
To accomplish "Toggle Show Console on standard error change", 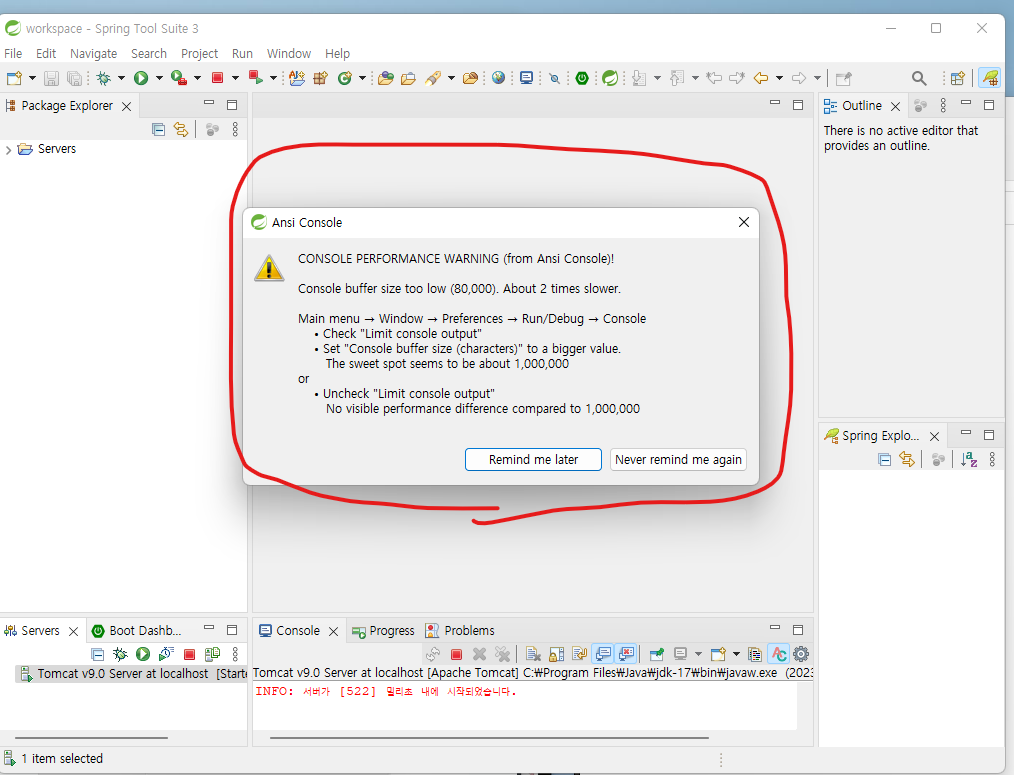I will (x=626, y=654).
